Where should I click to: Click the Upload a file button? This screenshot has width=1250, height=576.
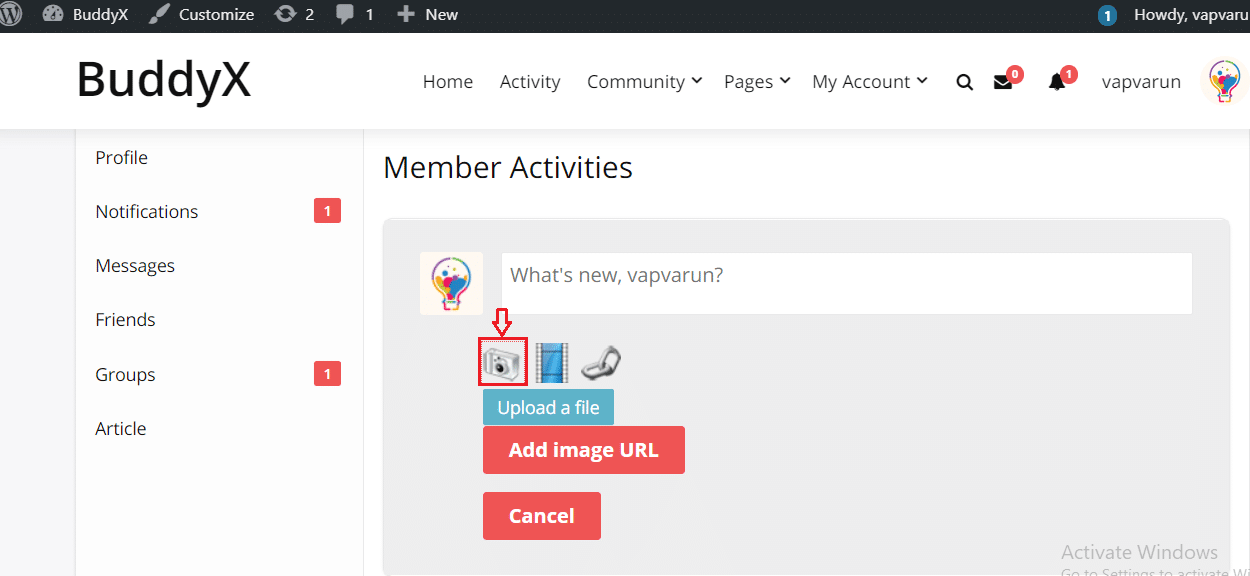[548, 407]
